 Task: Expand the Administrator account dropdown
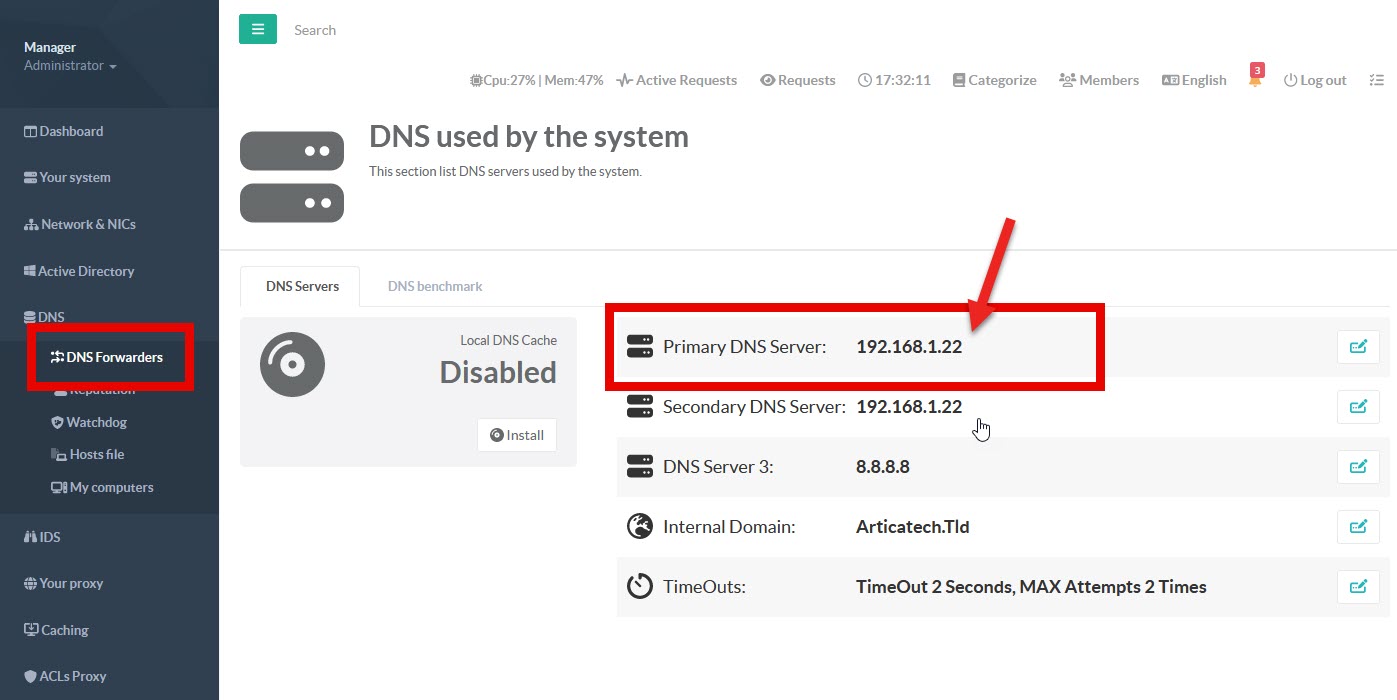click(70, 66)
